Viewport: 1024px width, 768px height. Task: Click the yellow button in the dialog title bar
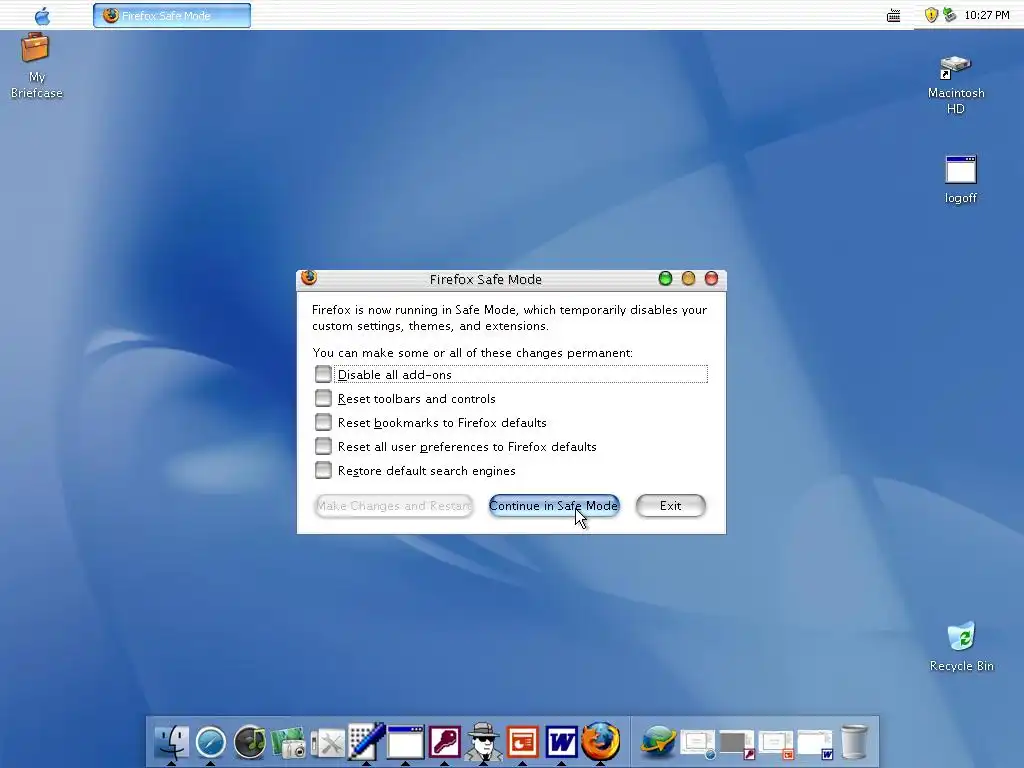coord(688,279)
